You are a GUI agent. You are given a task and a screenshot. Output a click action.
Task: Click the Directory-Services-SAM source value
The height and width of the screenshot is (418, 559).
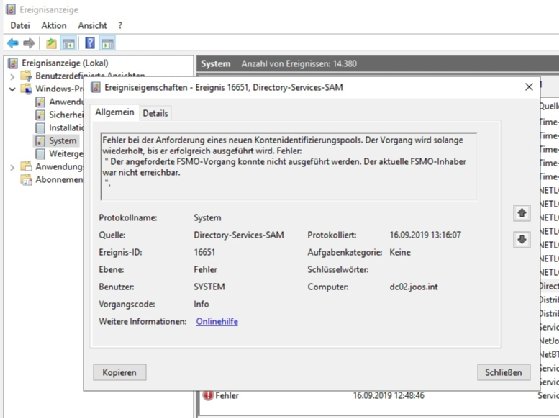(239, 235)
